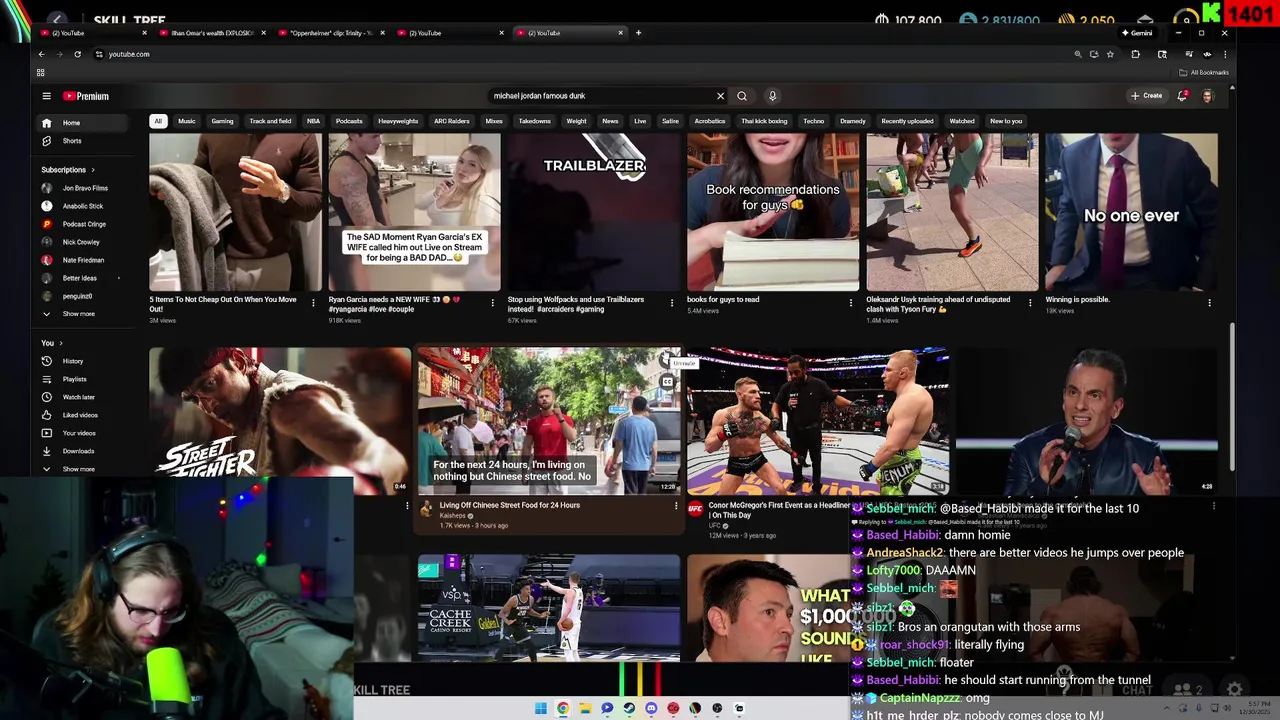Open Chrome from the taskbar
Screen dimensions: 1280x720
[563, 708]
